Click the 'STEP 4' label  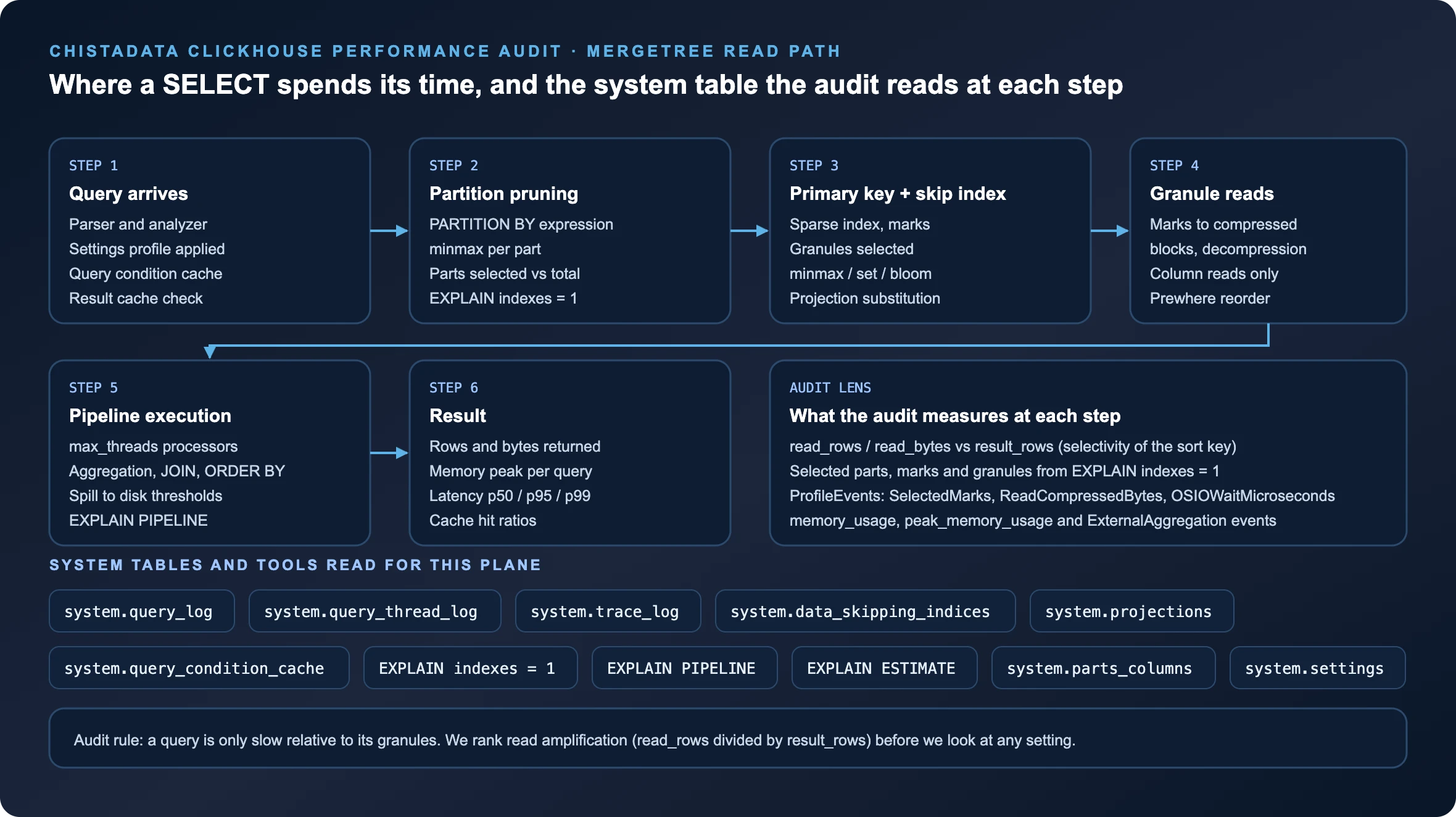pyautogui.click(x=1174, y=165)
